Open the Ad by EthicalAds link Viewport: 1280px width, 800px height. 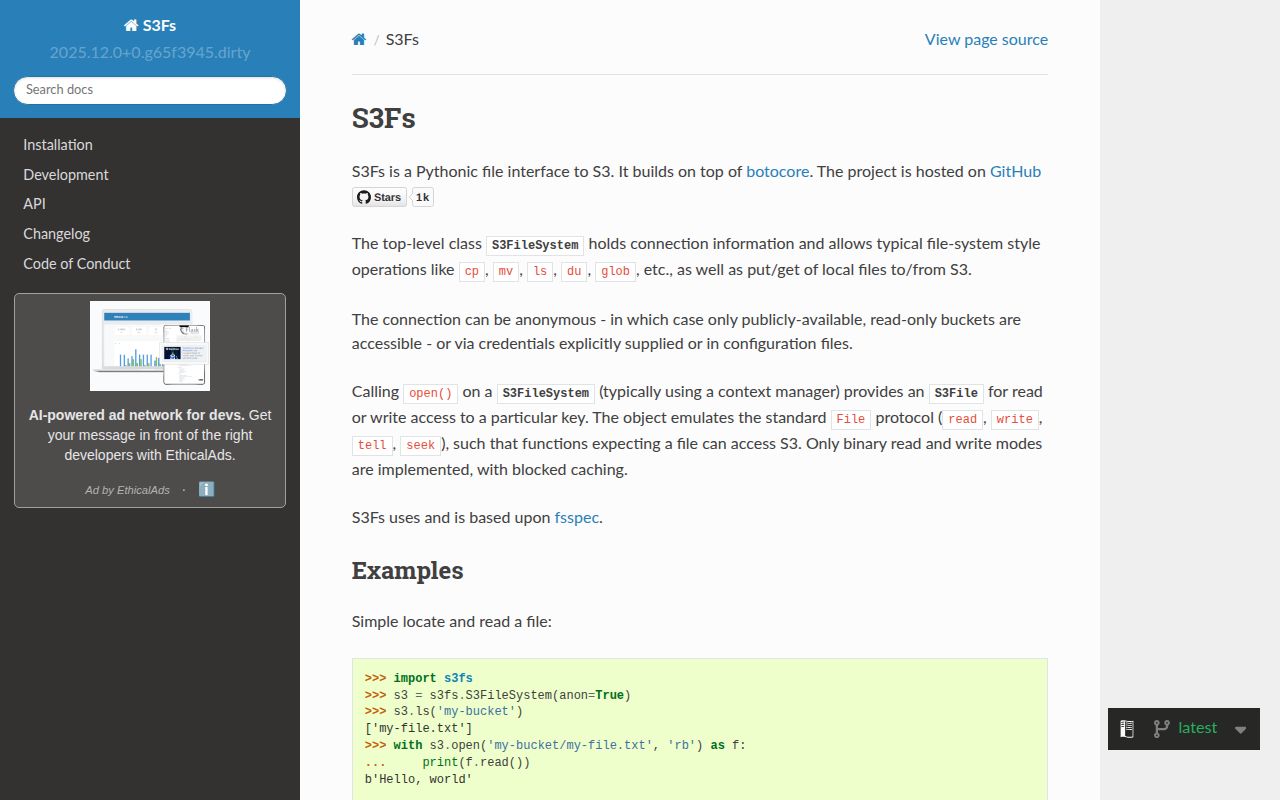[127, 490]
